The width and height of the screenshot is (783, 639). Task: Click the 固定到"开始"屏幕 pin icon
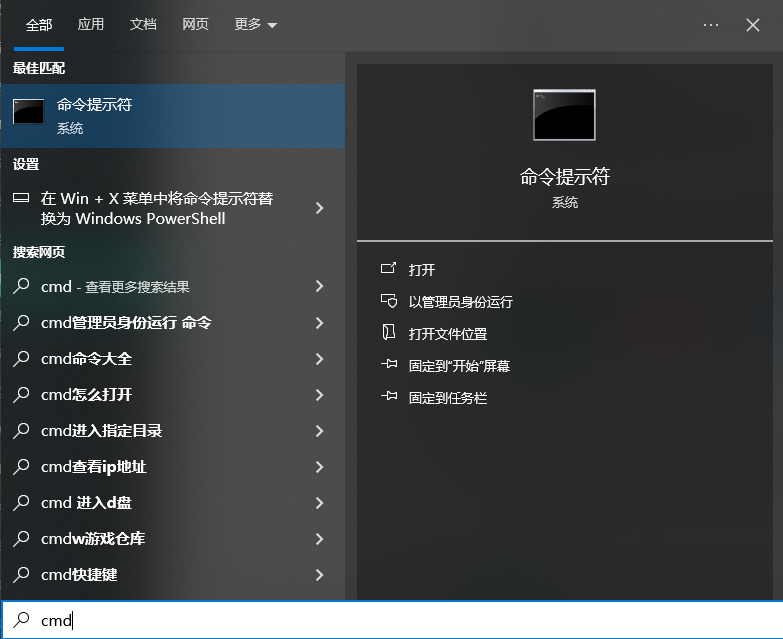(x=389, y=366)
